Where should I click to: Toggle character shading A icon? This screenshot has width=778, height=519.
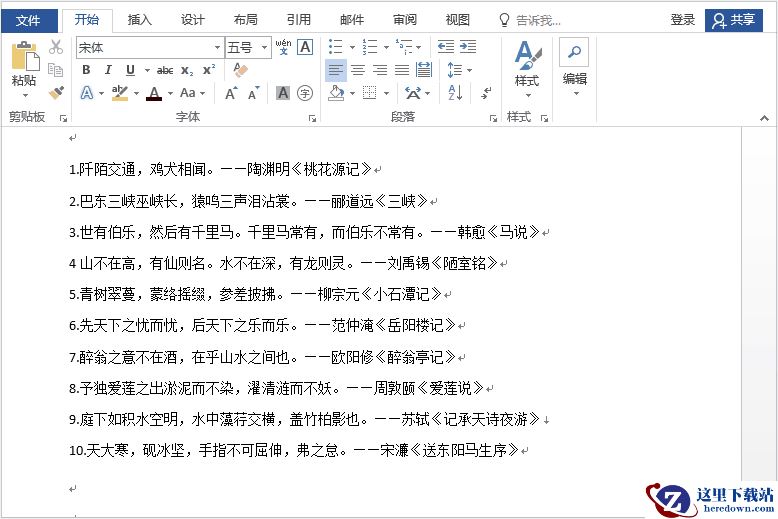pyautogui.click(x=283, y=93)
